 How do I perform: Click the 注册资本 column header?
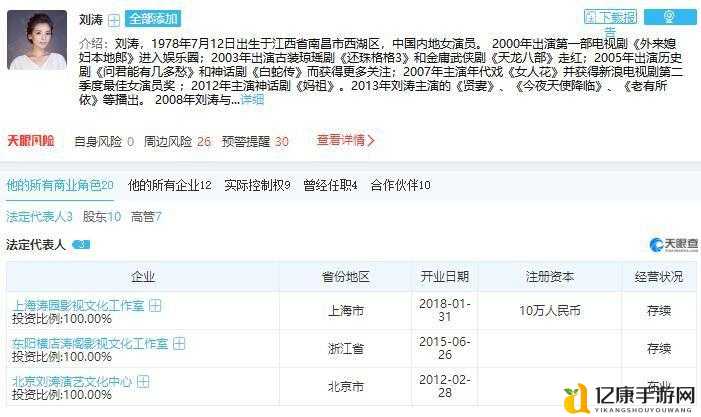[x=550, y=277]
